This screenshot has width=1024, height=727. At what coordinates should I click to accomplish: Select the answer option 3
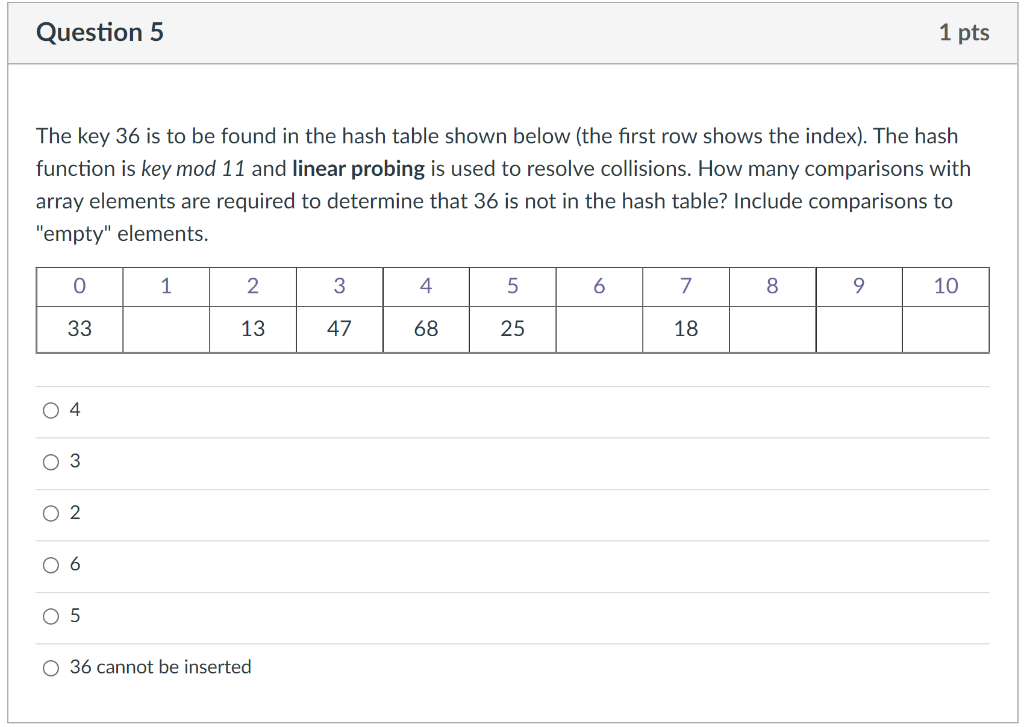click(51, 461)
